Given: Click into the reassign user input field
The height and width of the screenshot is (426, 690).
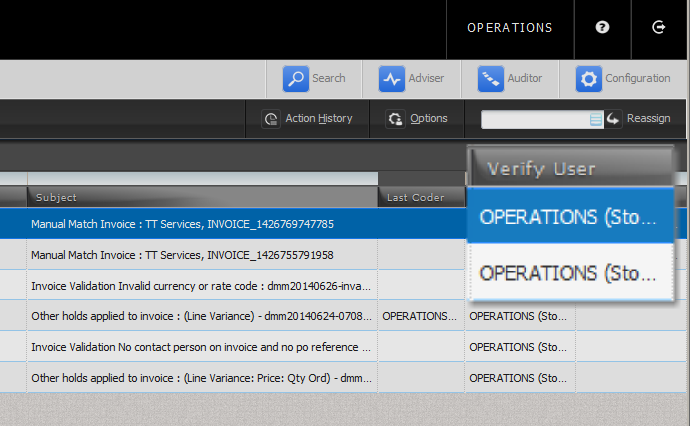Looking at the screenshot, I should click(535, 119).
